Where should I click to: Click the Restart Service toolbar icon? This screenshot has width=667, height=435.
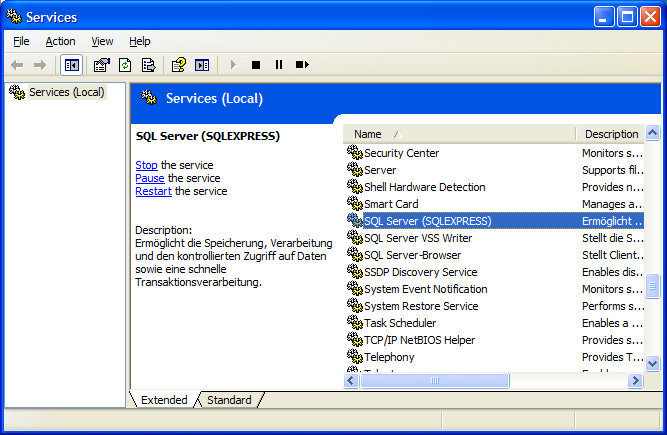coord(302,65)
